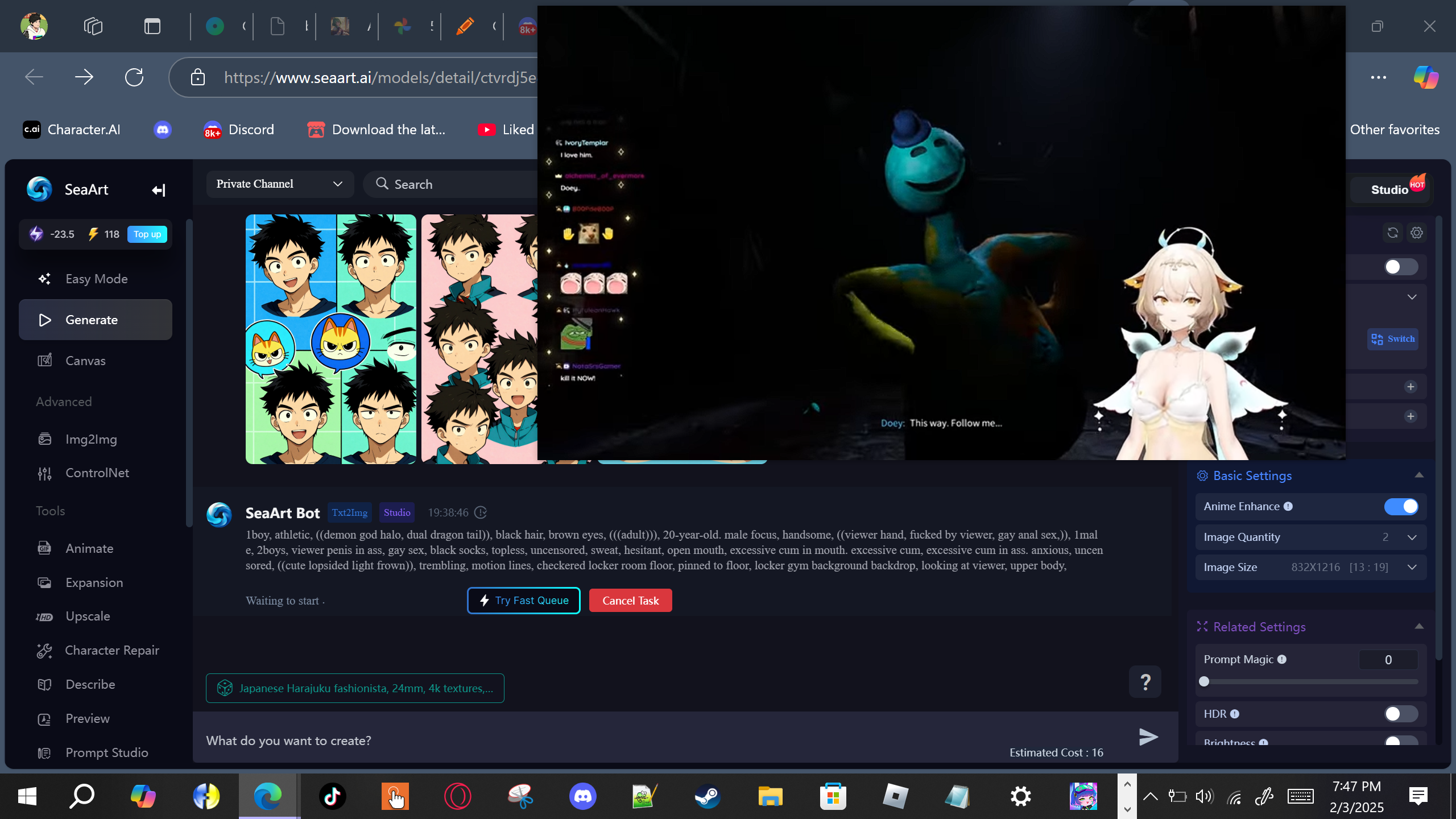Open the Copilot icon in browser toolbar

pyautogui.click(x=1426, y=77)
